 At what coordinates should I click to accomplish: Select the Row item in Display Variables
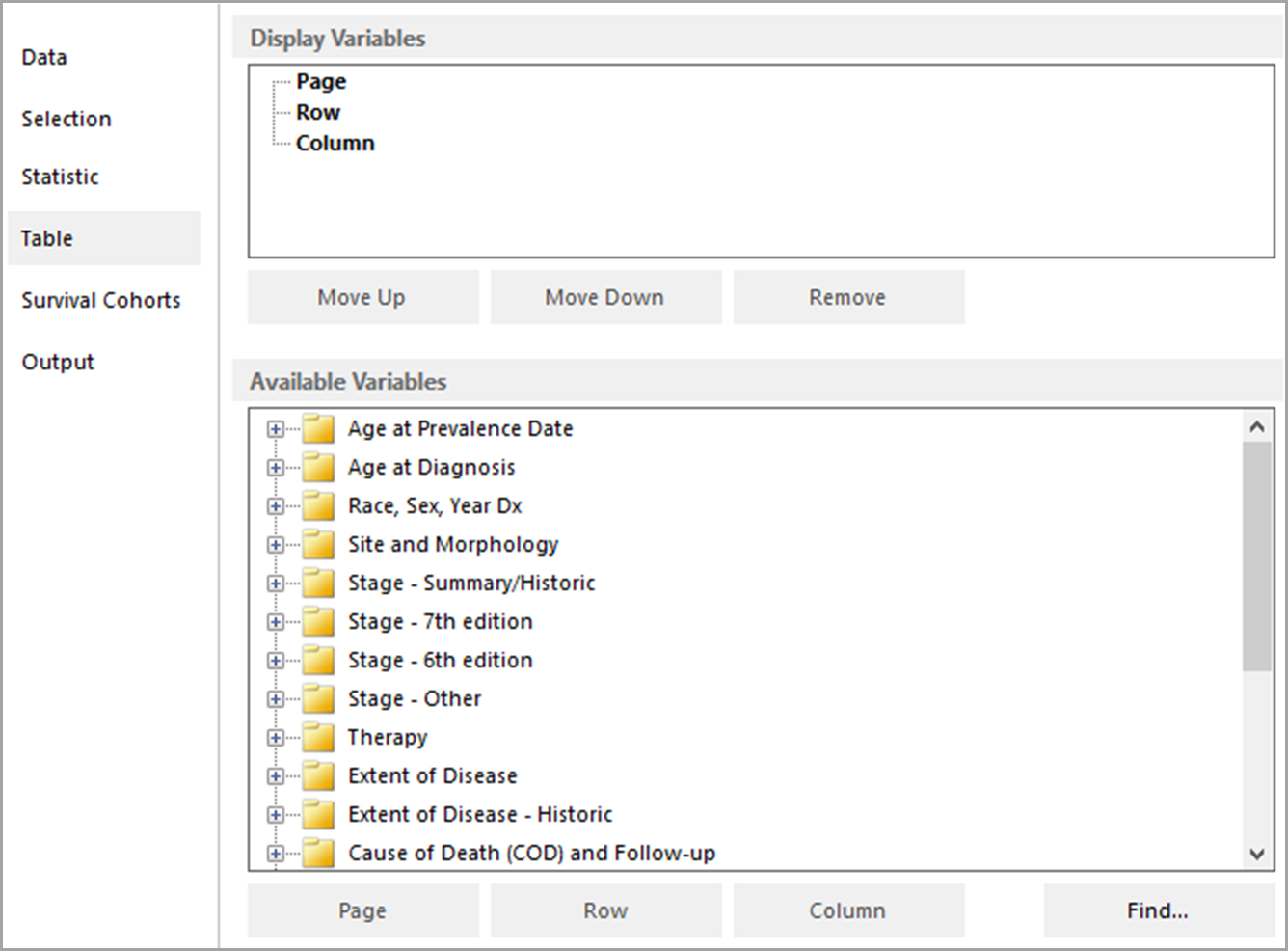tap(318, 112)
